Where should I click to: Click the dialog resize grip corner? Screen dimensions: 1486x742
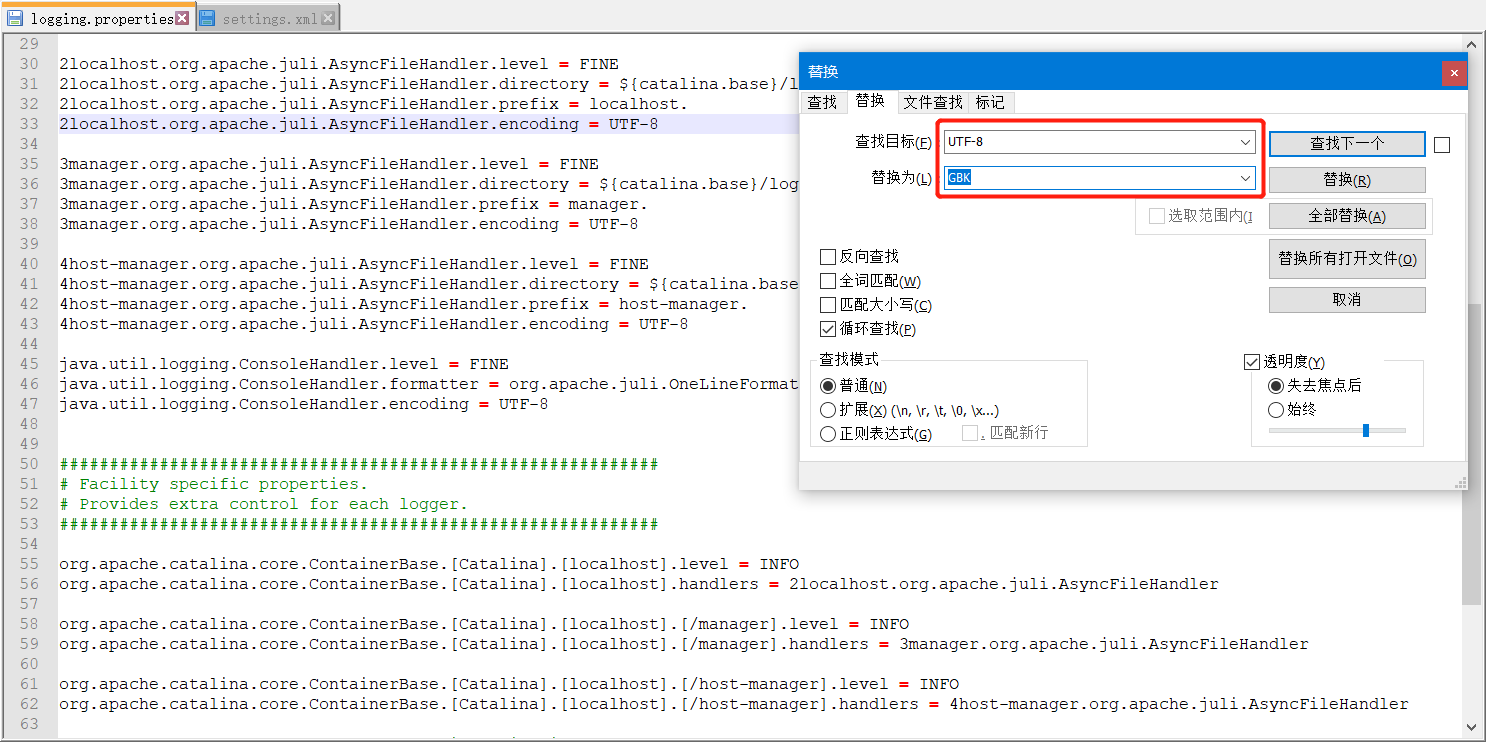pos(1460,482)
